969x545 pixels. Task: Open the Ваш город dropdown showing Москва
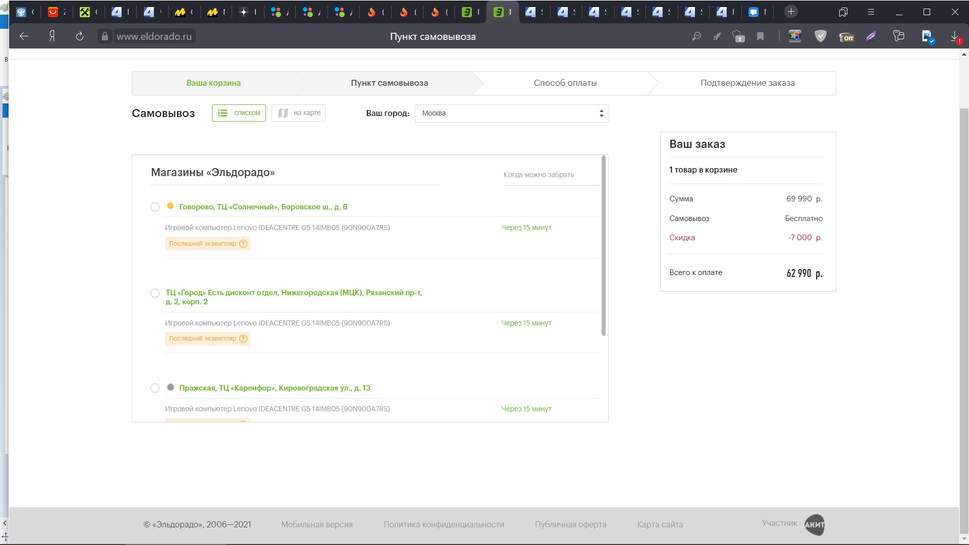511,113
